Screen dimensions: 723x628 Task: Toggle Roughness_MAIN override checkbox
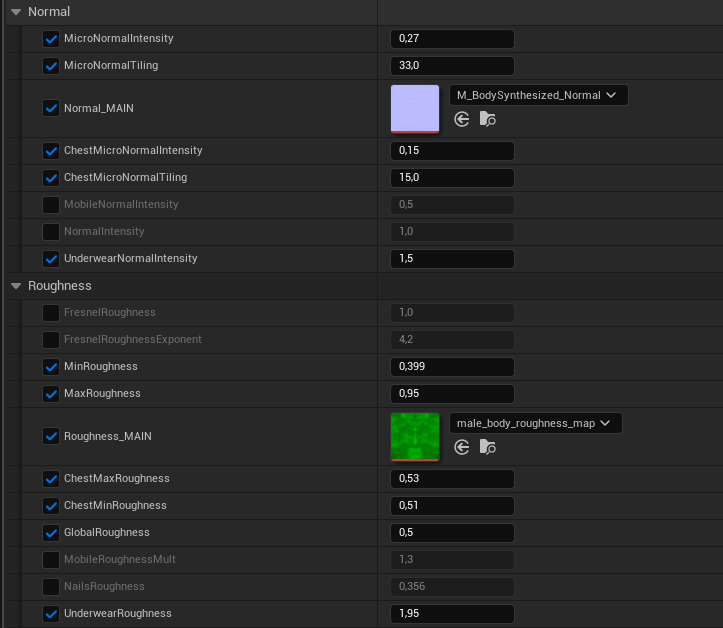pyautogui.click(x=51, y=436)
